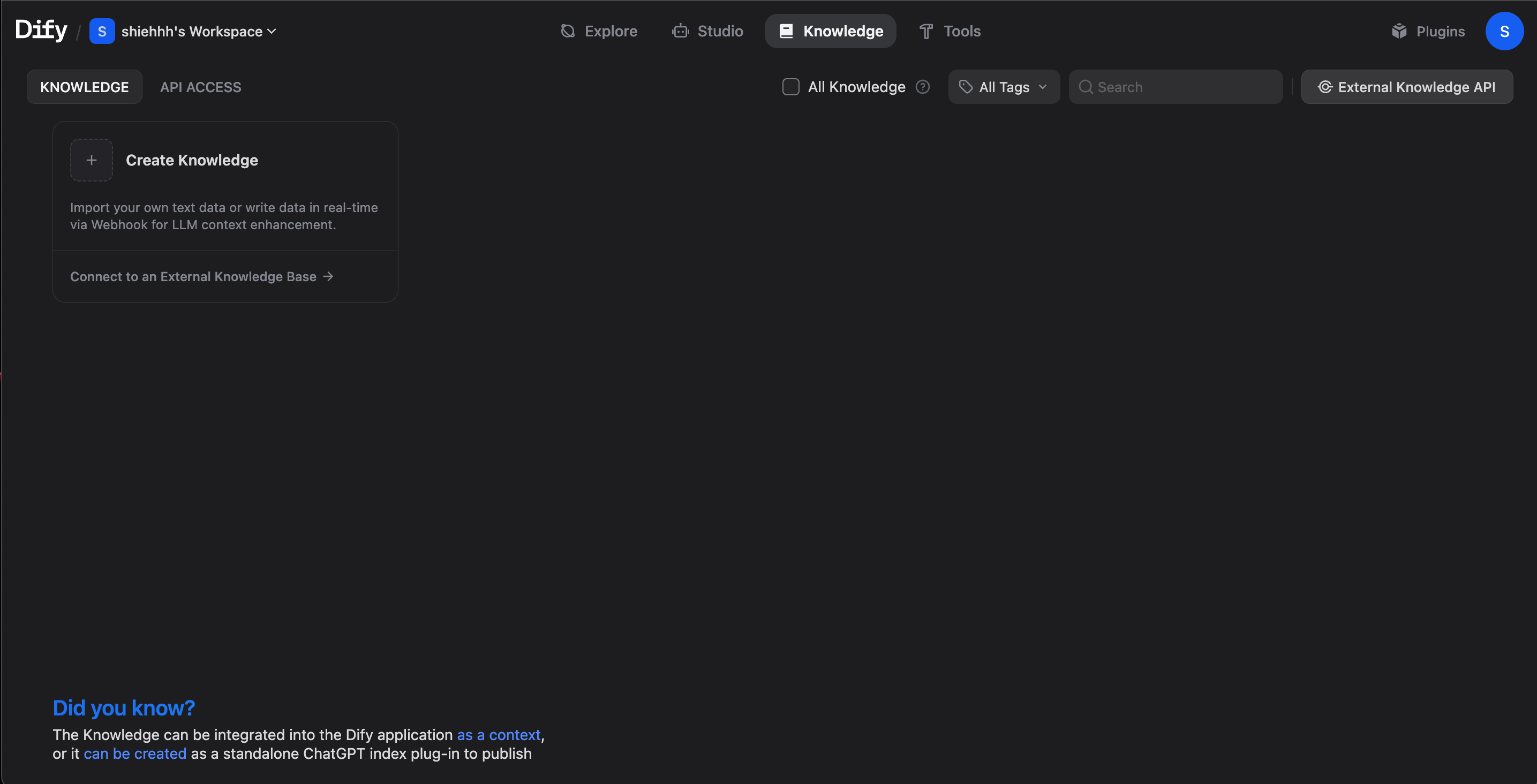Open shiehhh's Workspace dropdown chevron

(272, 31)
